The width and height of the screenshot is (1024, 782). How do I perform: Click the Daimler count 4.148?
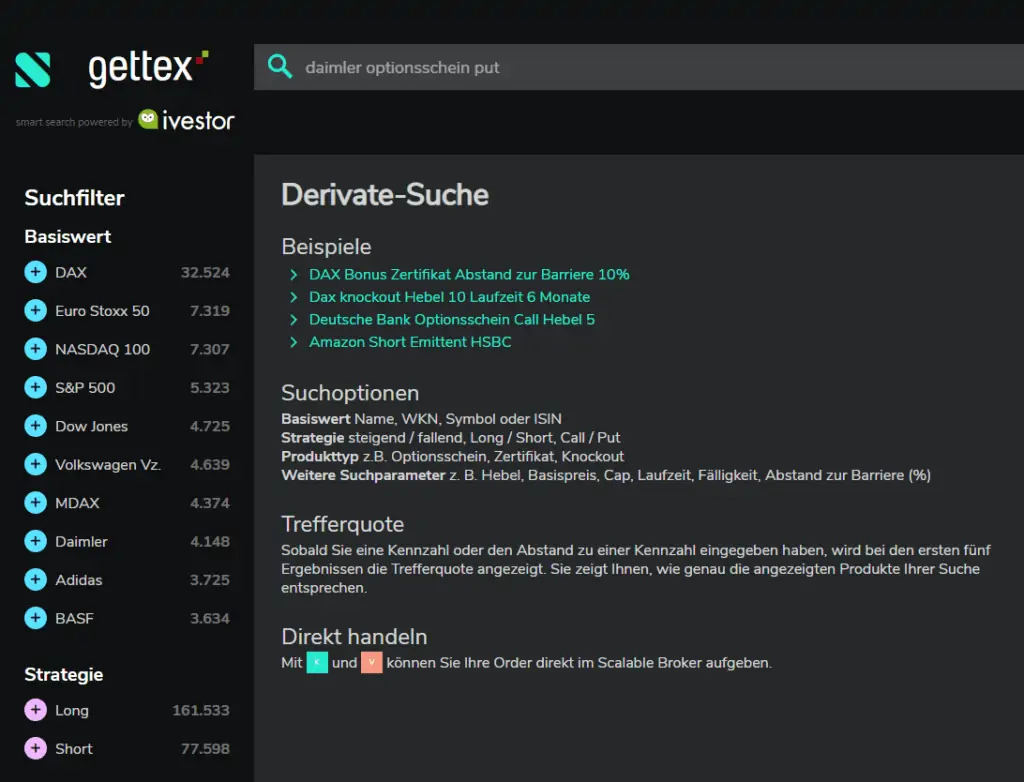[210, 542]
